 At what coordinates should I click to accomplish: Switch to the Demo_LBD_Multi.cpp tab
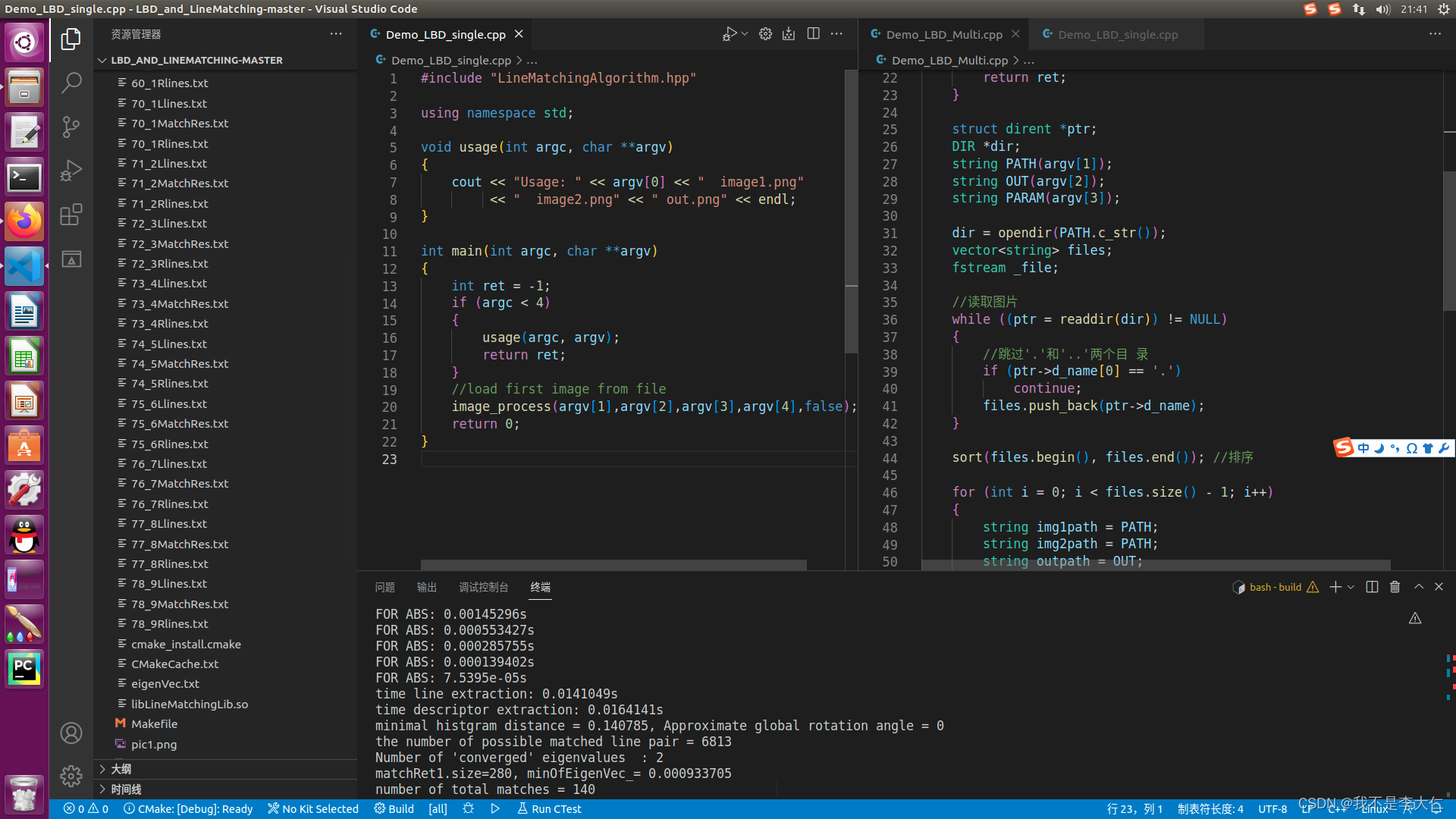click(943, 35)
